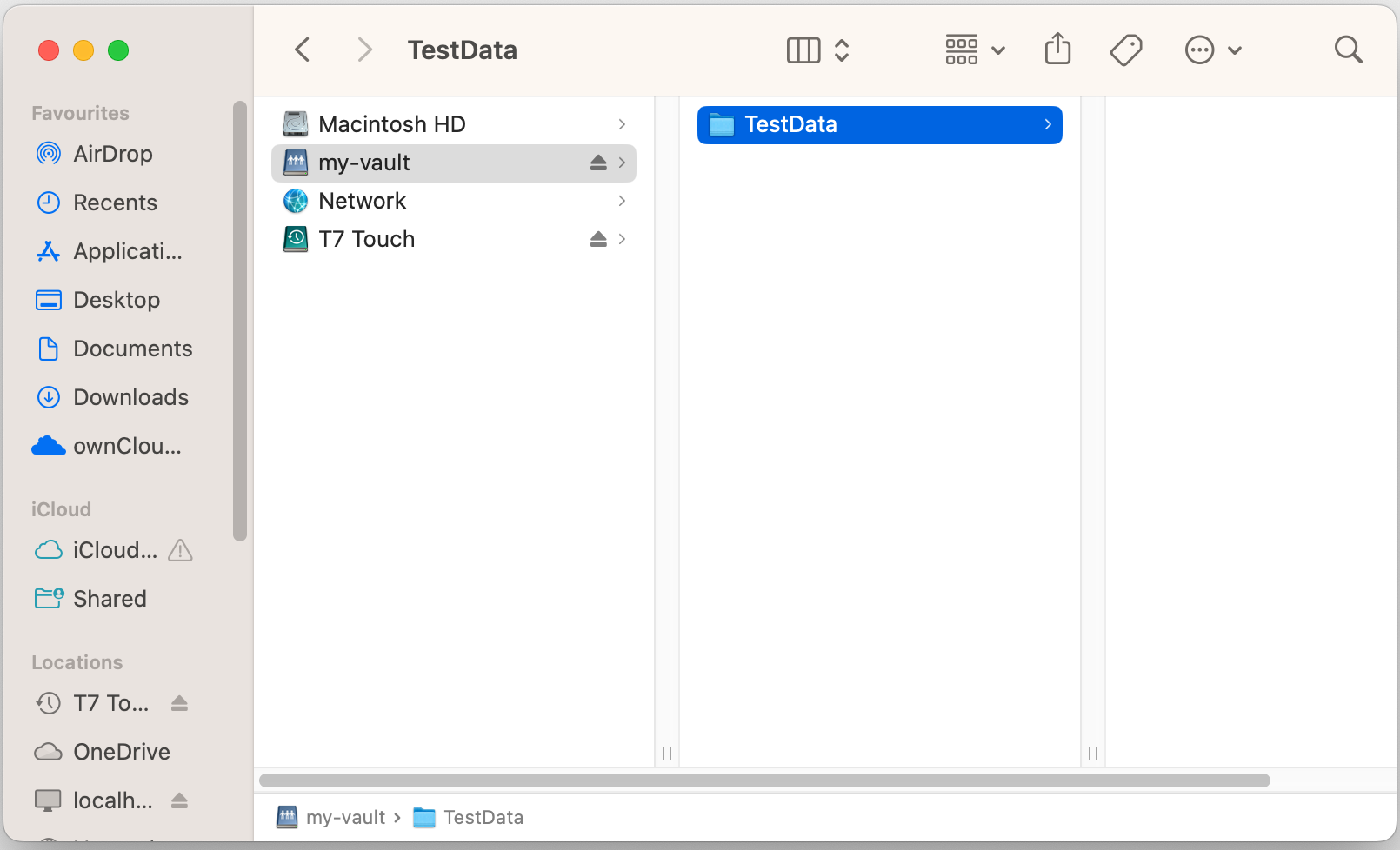Click the iCloud Drive warning icon
The image size is (1400, 850).
[180, 550]
